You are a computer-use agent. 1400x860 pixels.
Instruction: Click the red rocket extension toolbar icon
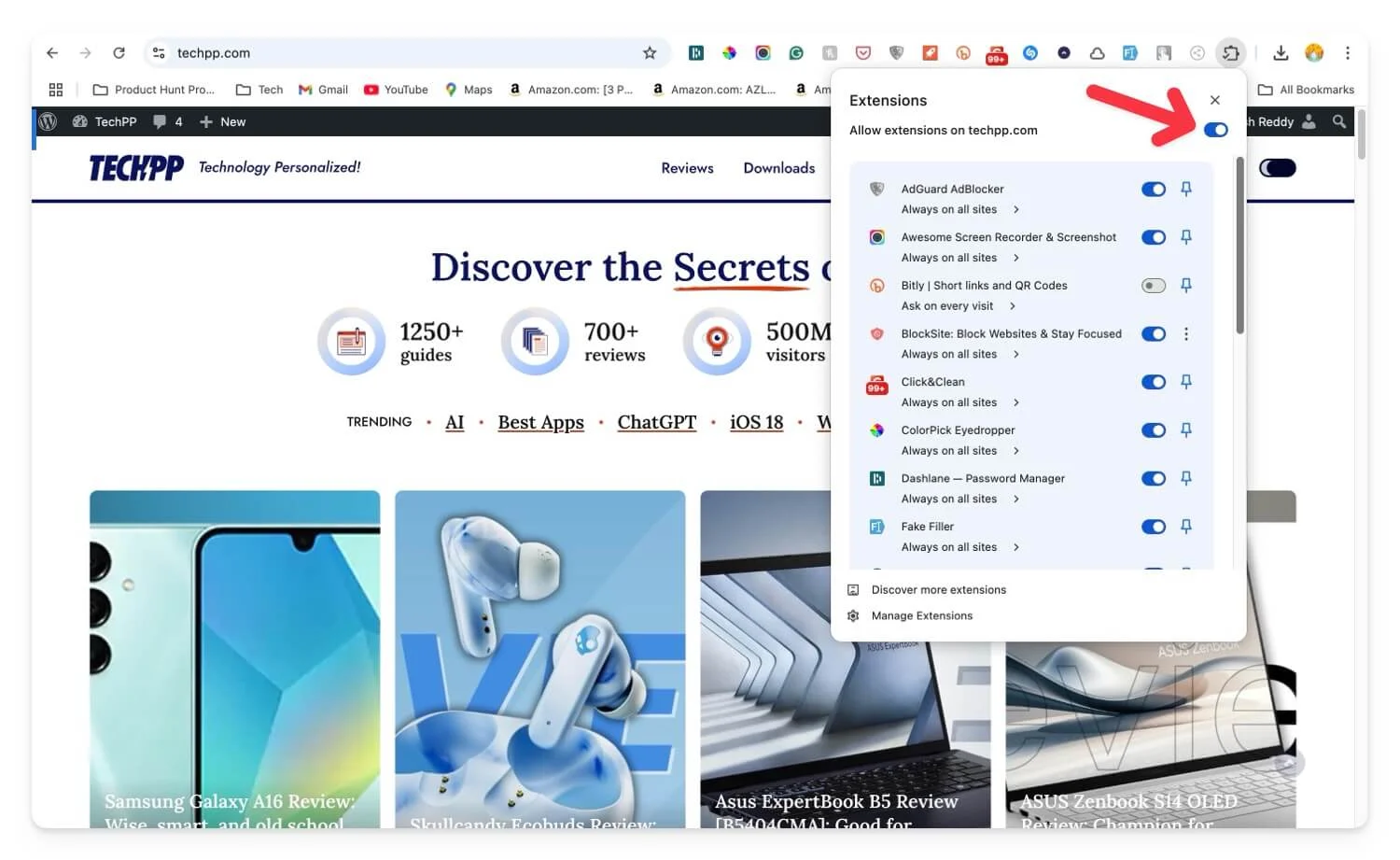click(931, 53)
